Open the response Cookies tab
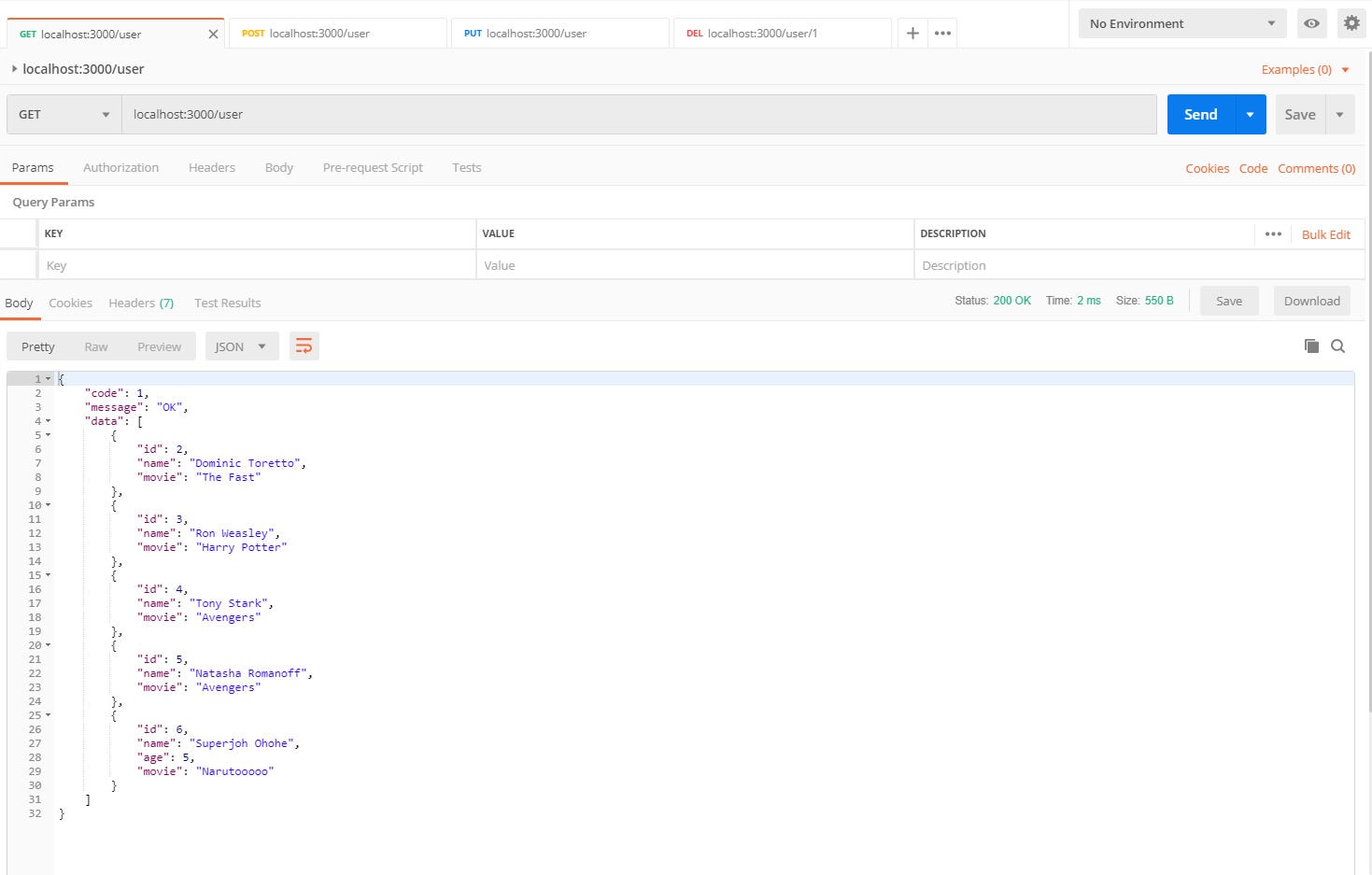This screenshot has height=875, width=1372. tap(70, 303)
